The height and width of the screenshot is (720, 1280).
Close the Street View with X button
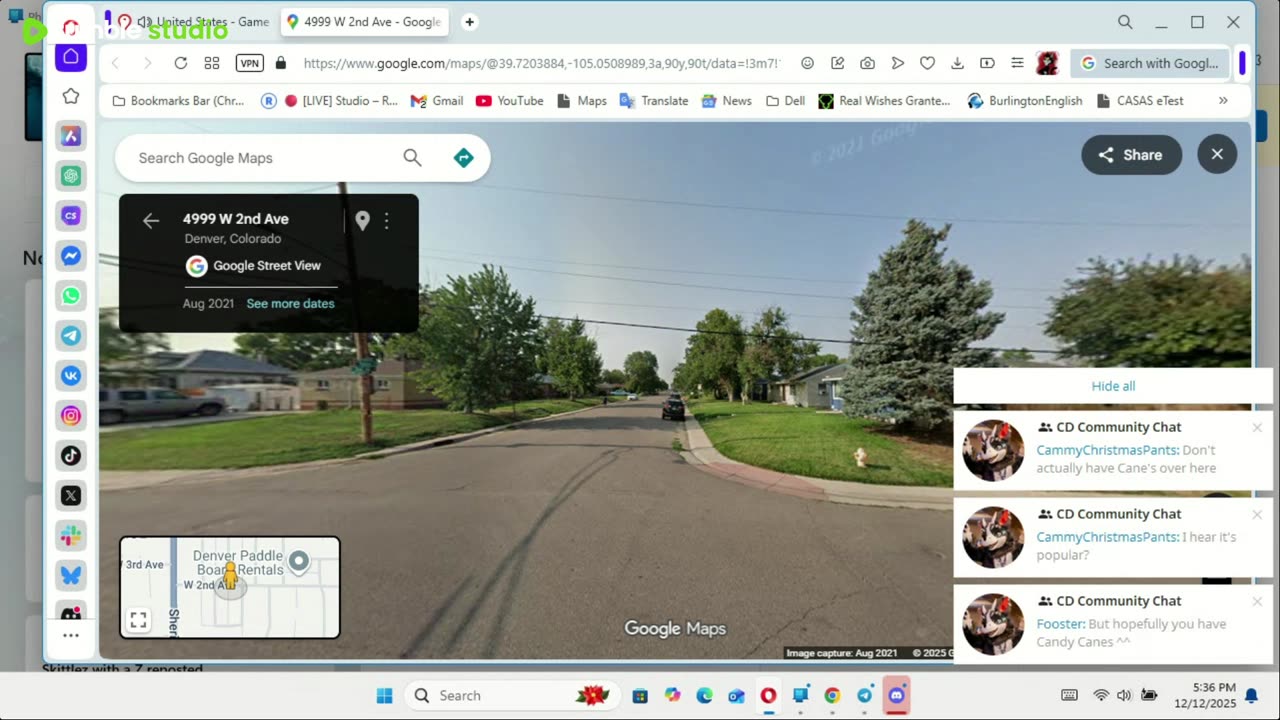tap(1217, 154)
